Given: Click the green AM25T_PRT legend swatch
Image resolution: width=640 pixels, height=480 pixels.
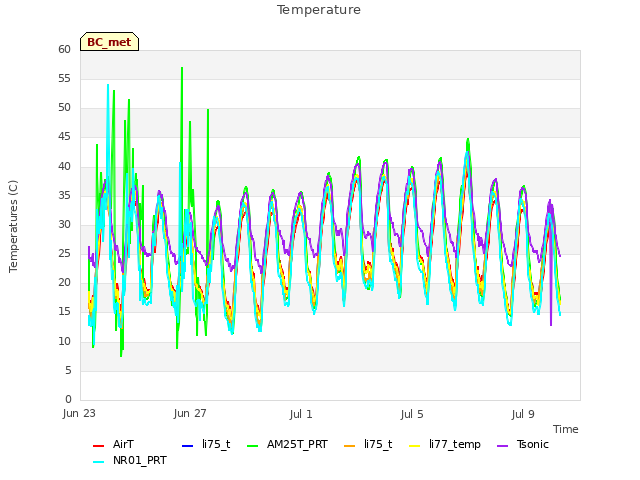Looking at the screenshot, I should click(253, 446).
